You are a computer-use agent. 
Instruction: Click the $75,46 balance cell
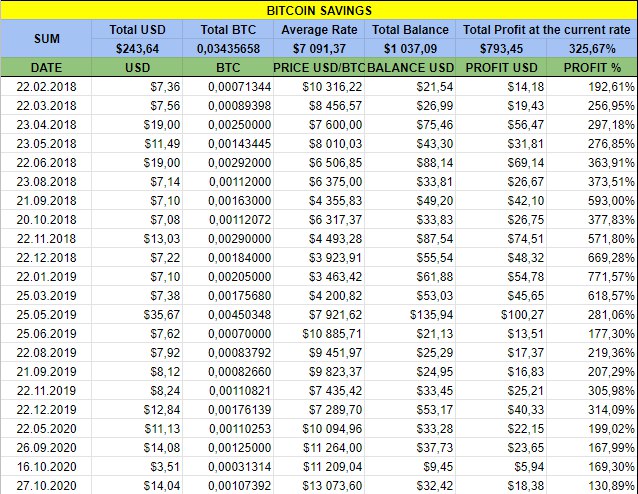(410, 125)
